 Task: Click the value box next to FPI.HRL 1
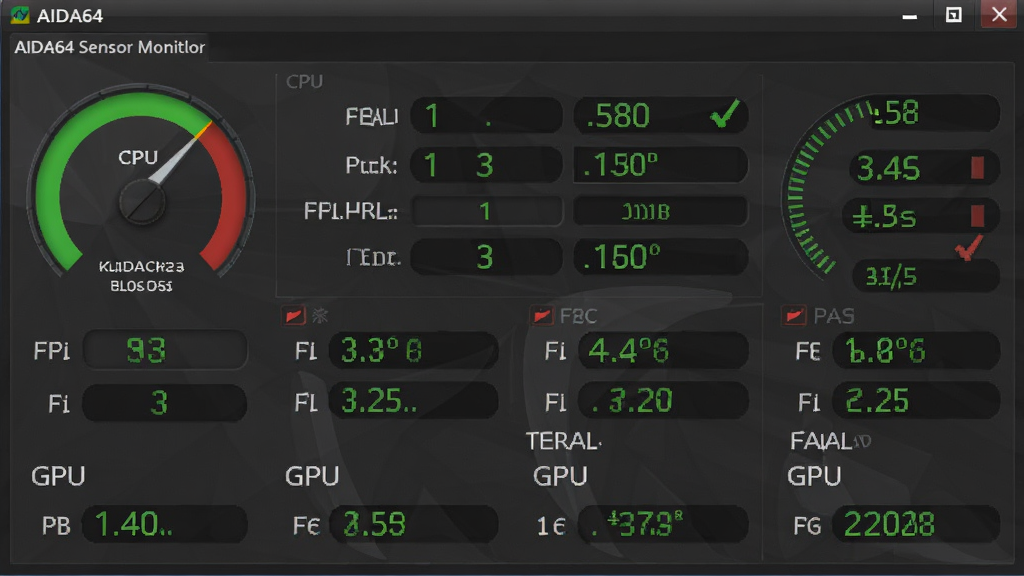(x=660, y=211)
